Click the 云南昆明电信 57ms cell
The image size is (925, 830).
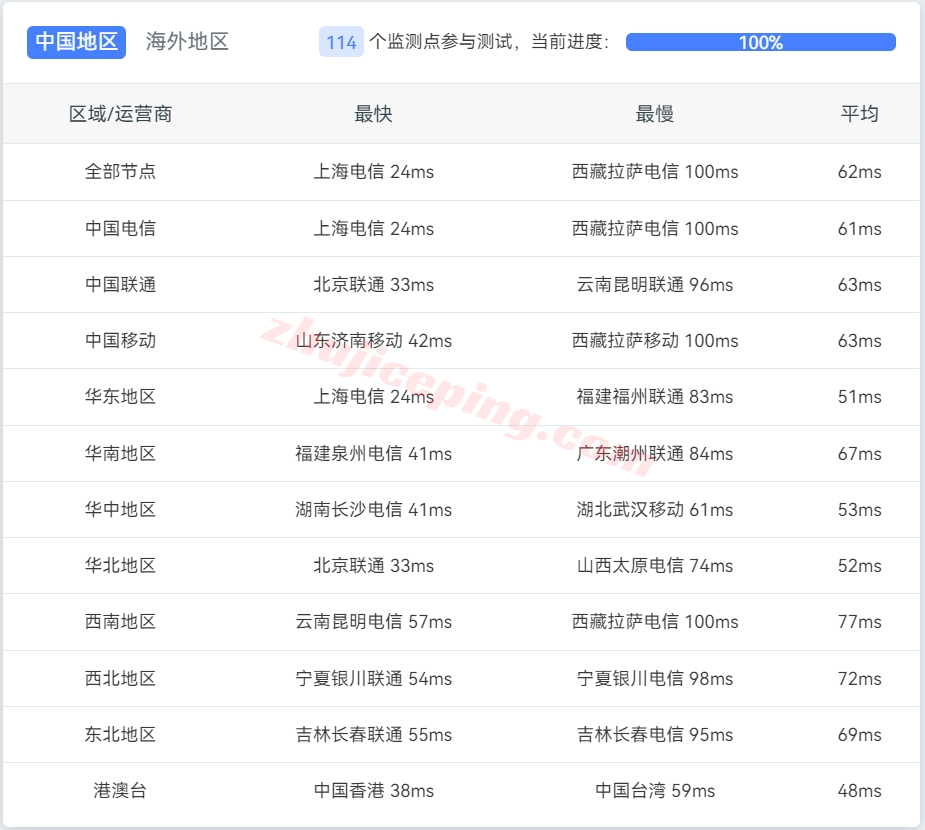click(373, 622)
